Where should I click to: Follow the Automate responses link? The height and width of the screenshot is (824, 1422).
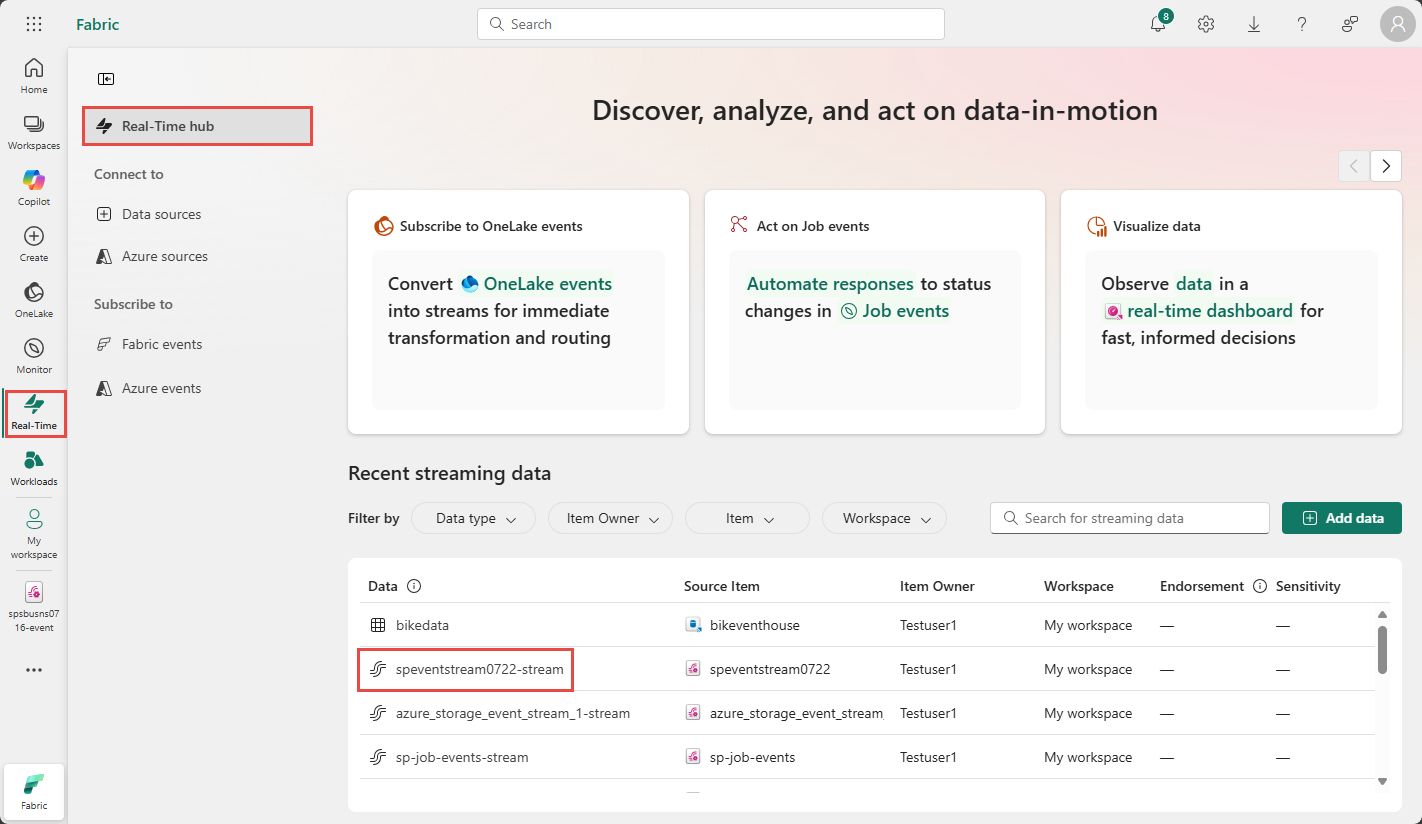coord(830,284)
